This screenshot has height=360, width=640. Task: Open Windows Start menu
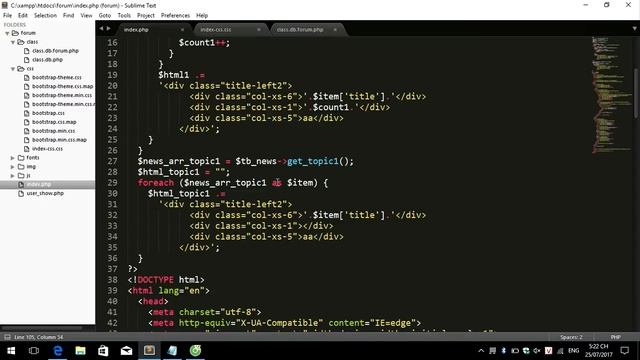(11, 351)
